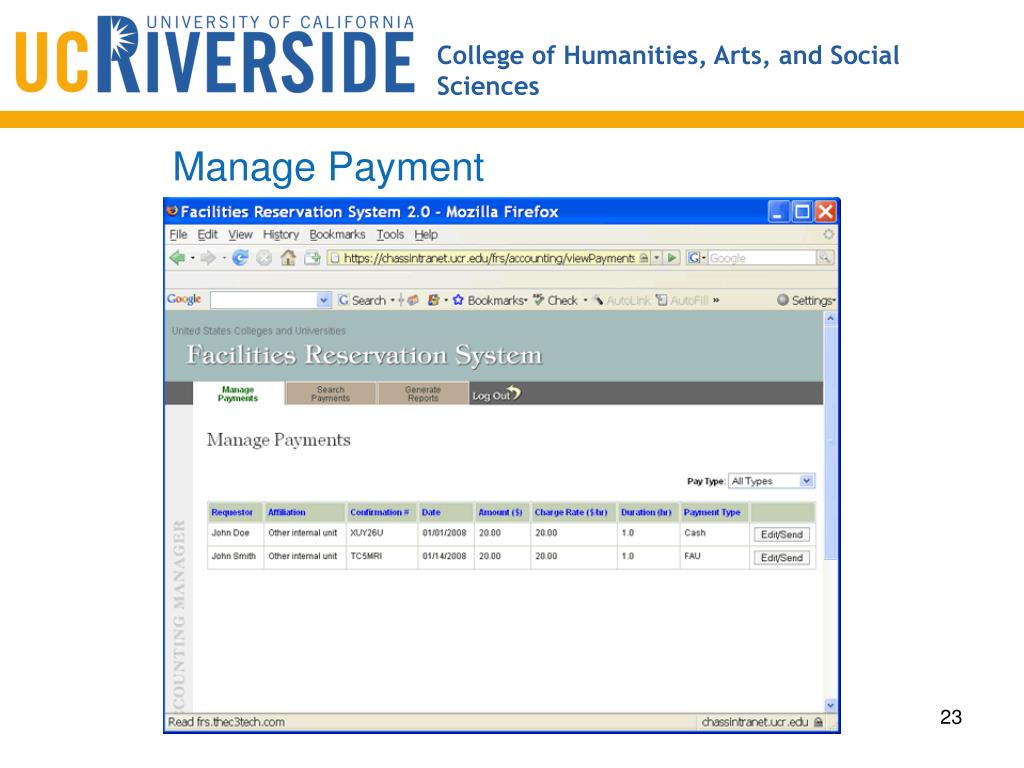
Task: Click the Log Out arrow link
Action: pyautogui.click(x=496, y=394)
